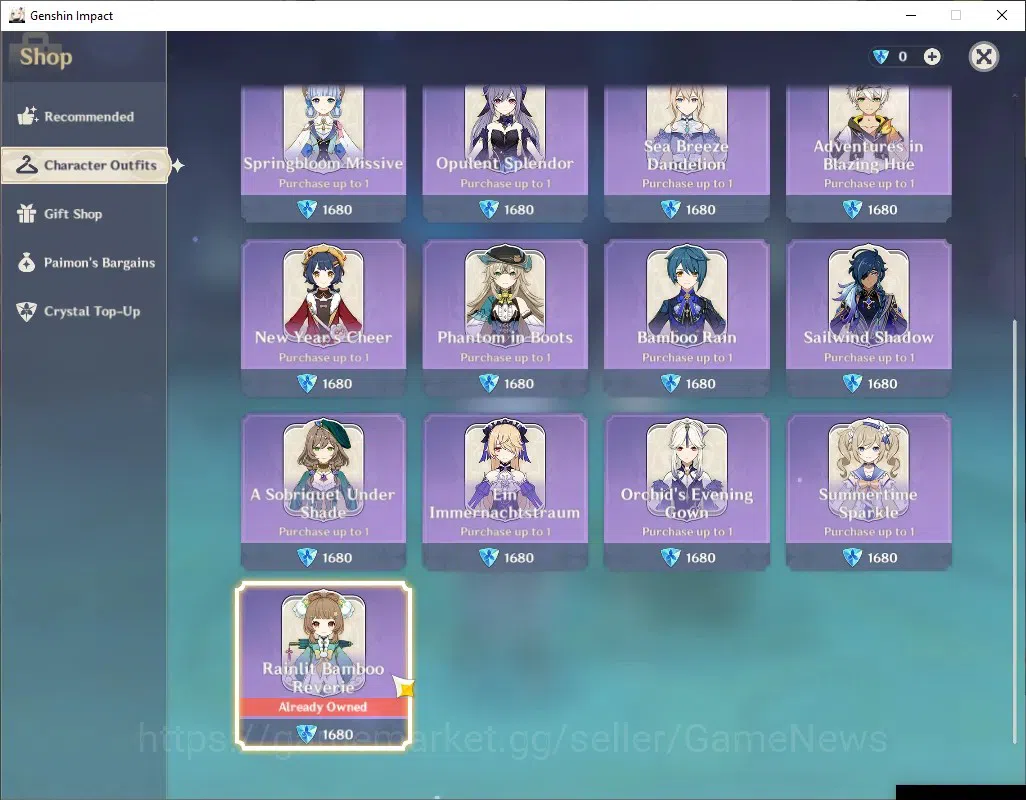Screen dimensions: 1026x800
Task: Open the Sea Breeze Dandelion outfit
Action: pyautogui.click(x=686, y=154)
